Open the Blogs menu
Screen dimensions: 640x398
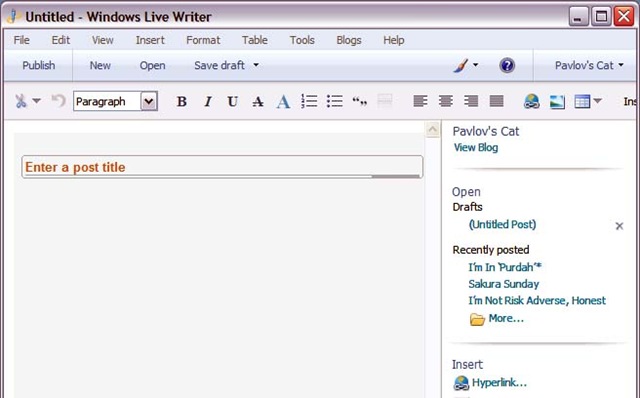pos(349,40)
